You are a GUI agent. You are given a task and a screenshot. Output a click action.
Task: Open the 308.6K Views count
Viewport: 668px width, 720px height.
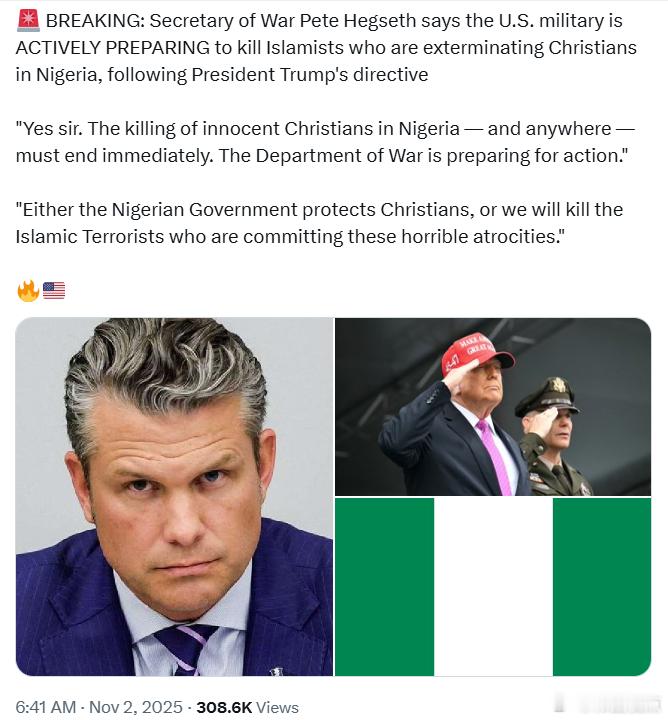coord(247,707)
